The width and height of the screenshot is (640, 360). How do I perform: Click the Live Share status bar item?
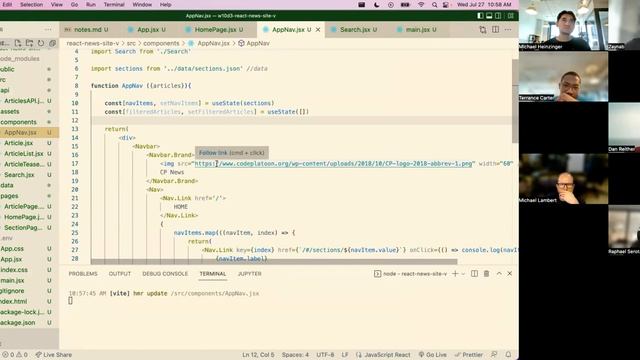(x=53, y=355)
